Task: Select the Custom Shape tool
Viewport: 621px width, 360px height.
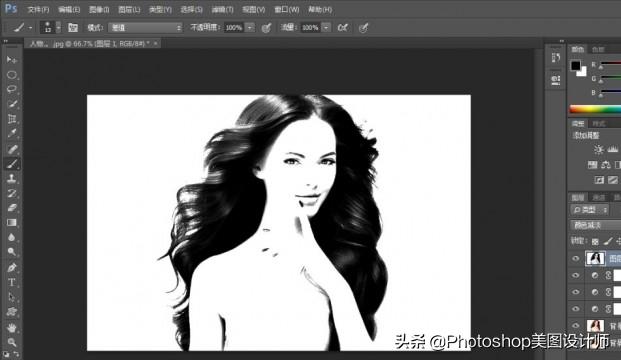Action: 11,312
